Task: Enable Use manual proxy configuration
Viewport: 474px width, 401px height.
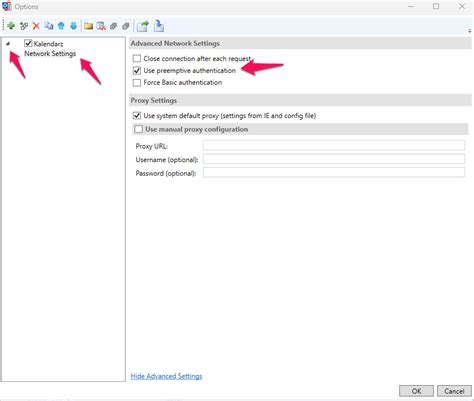Action: click(x=138, y=129)
